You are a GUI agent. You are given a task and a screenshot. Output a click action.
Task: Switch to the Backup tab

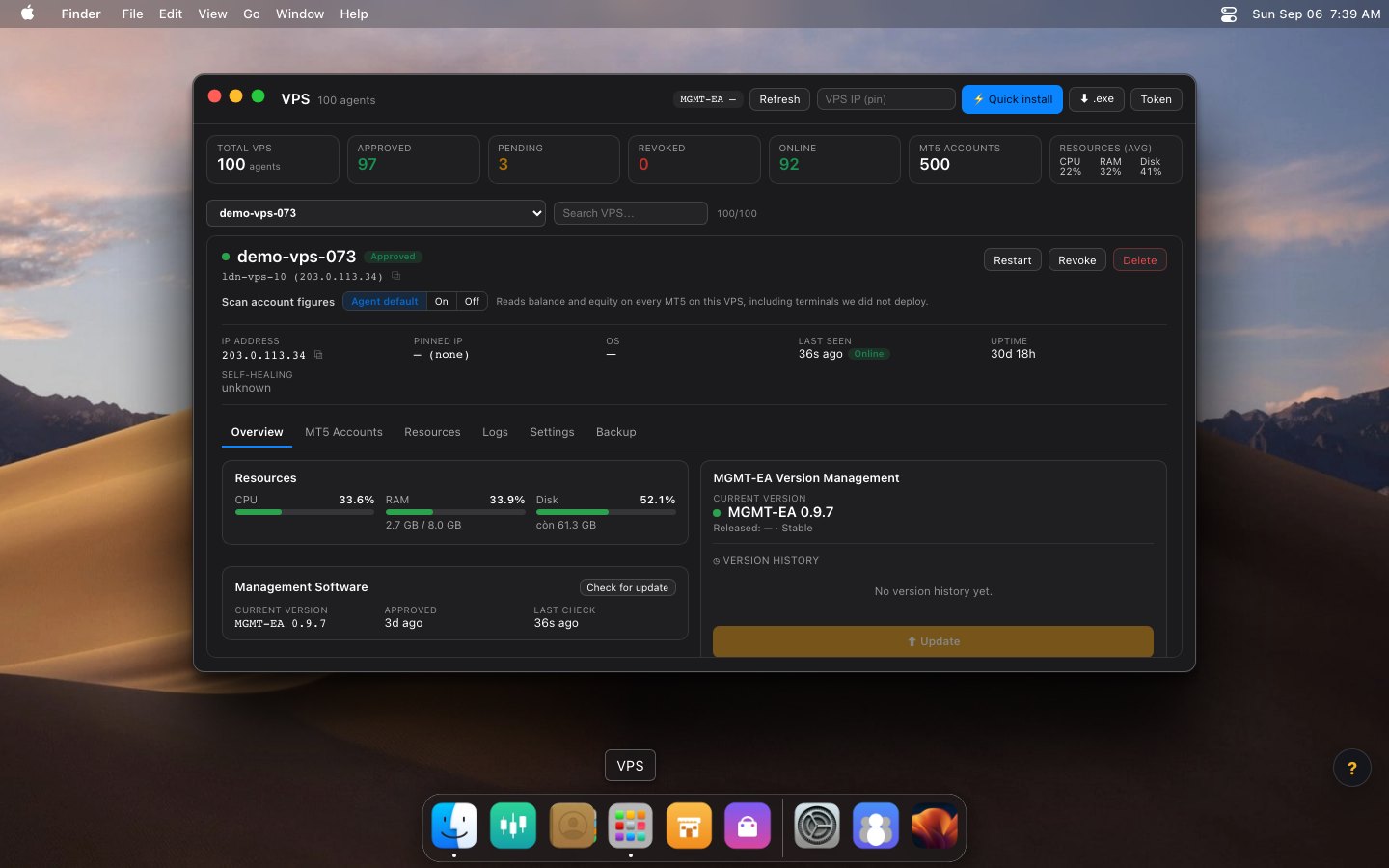[615, 432]
